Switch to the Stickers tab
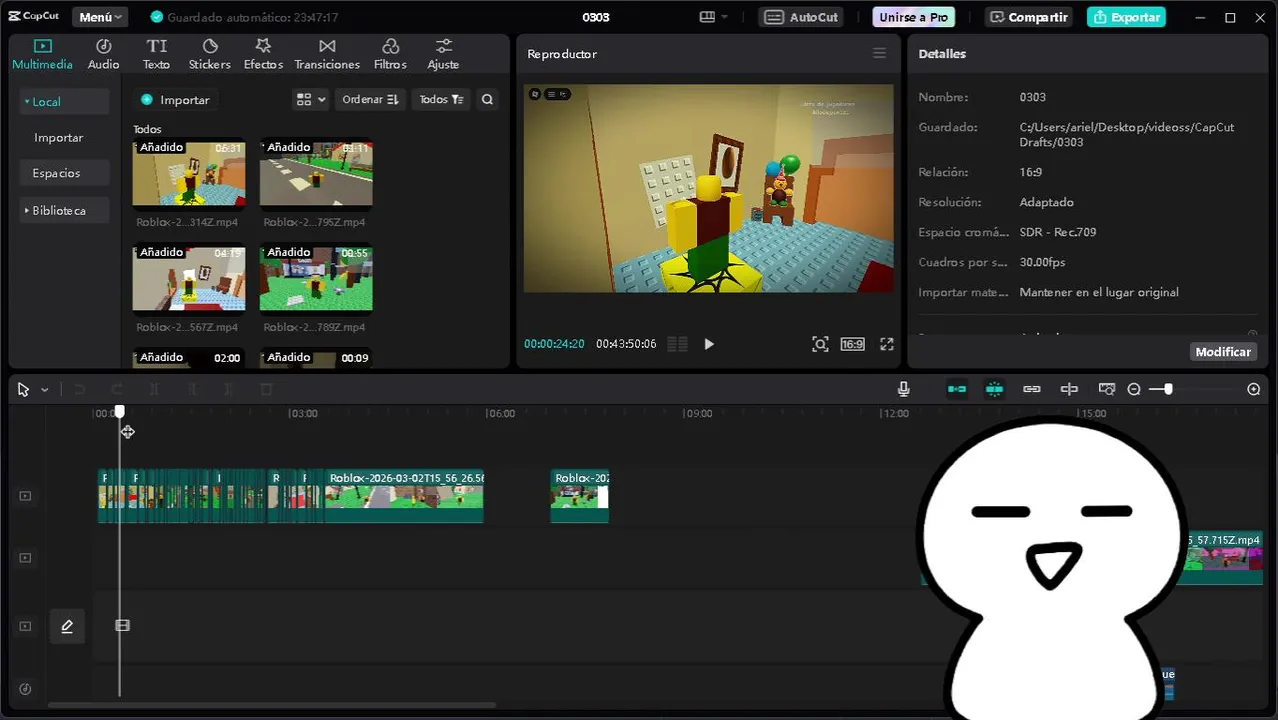Viewport: 1278px width, 720px height. tap(210, 54)
